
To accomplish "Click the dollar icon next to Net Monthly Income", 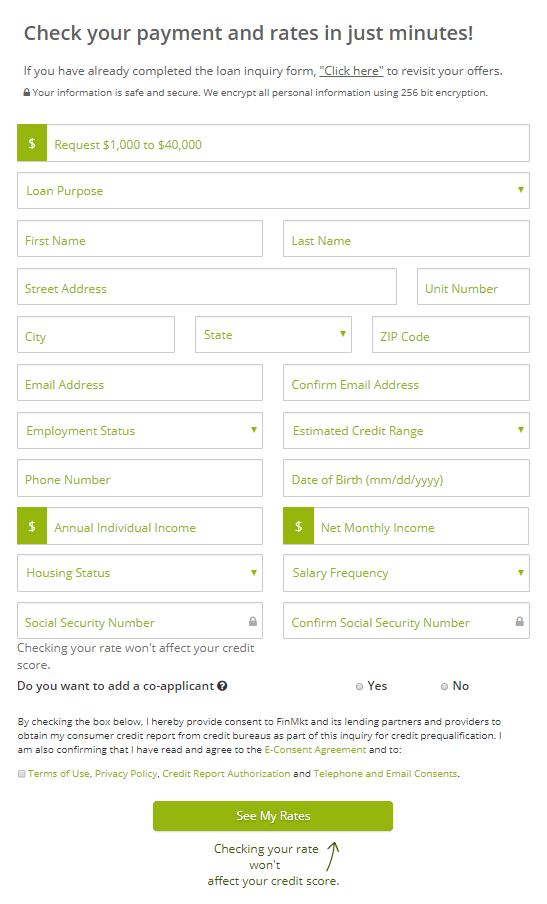I will point(299,526).
